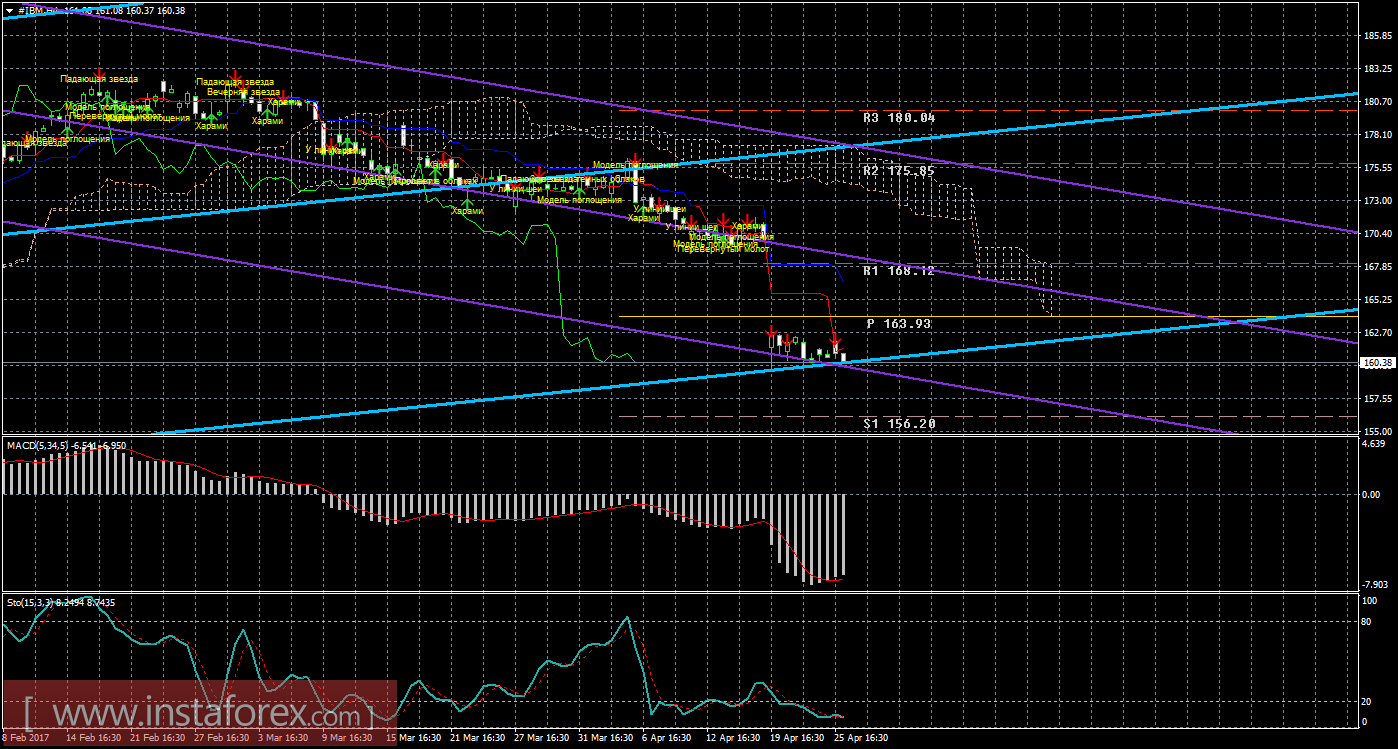The height and width of the screenshot is (749, 1398).
Task: Click the 165.25 price axis value
Action: tap(1378, 300)
